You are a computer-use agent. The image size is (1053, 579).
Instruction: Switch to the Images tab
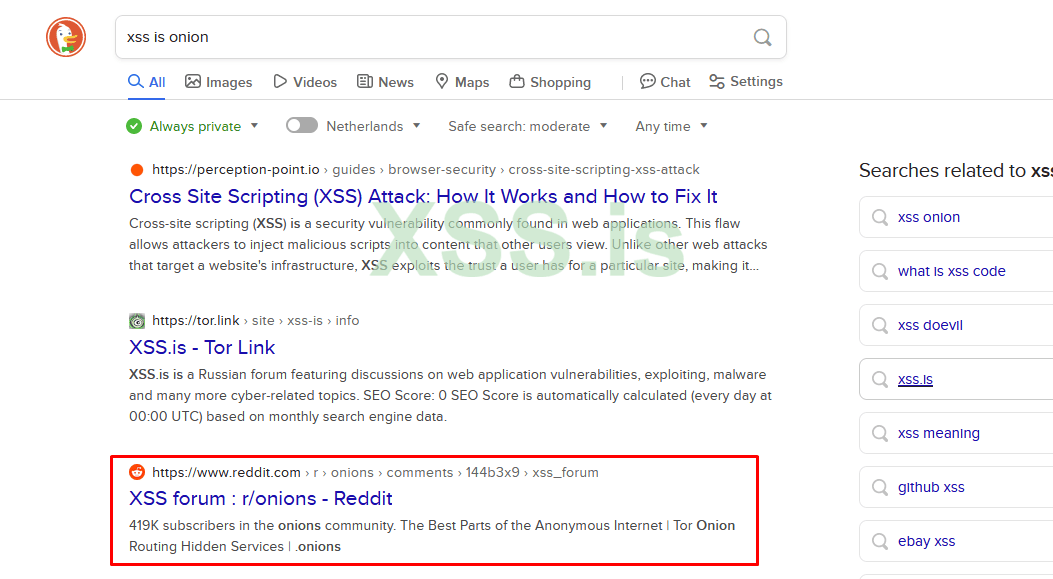point(219,82)
